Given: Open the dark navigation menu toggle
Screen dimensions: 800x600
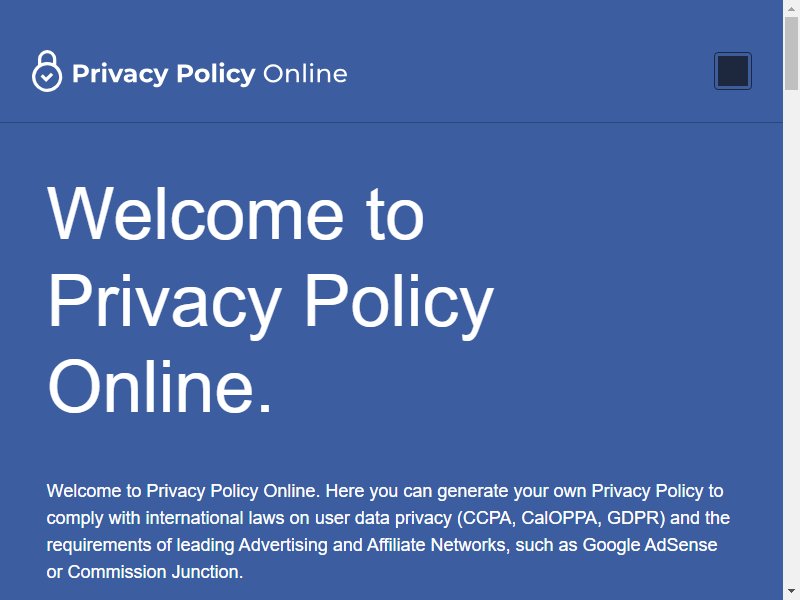Looking at the screenshot, I should (x=733, y=71).
